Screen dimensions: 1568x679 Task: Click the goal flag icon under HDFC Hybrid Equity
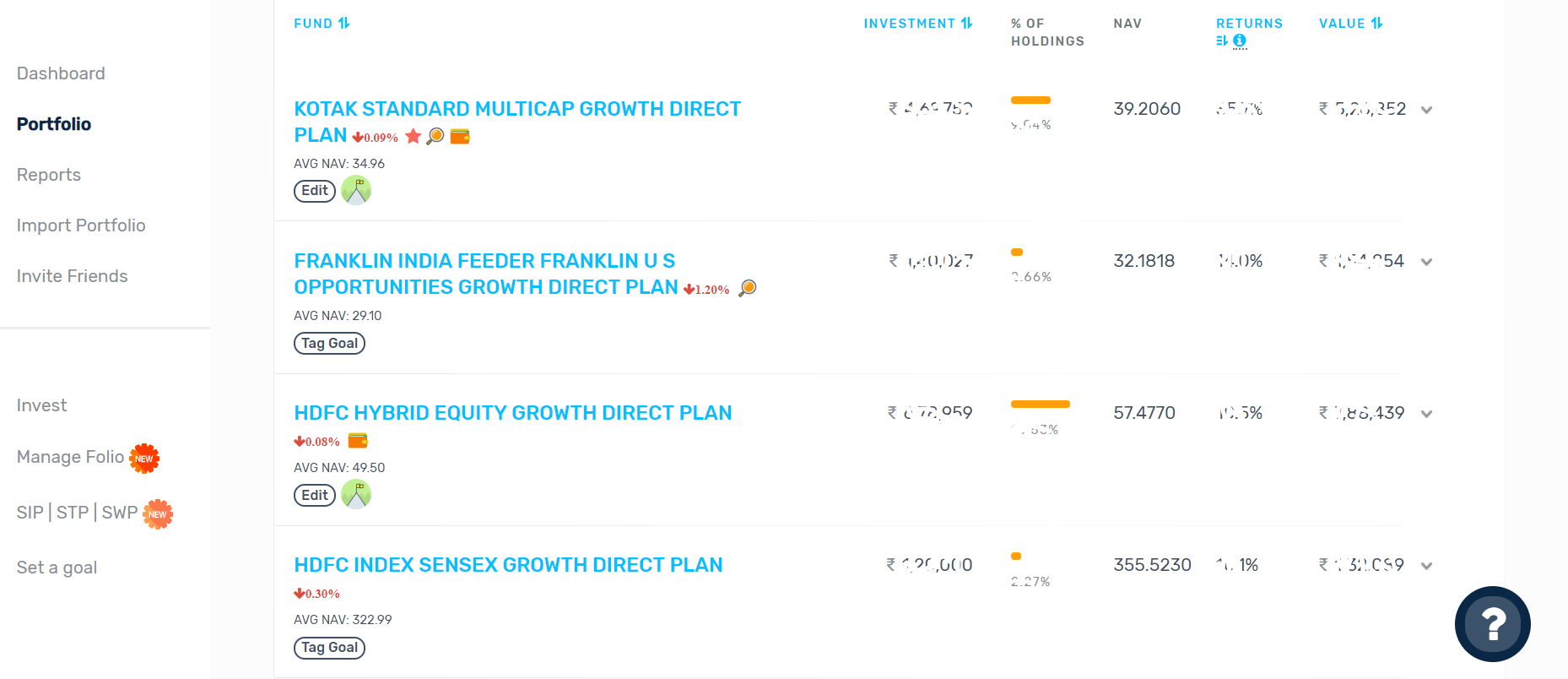pyautogui.click(x=355, y=494)
